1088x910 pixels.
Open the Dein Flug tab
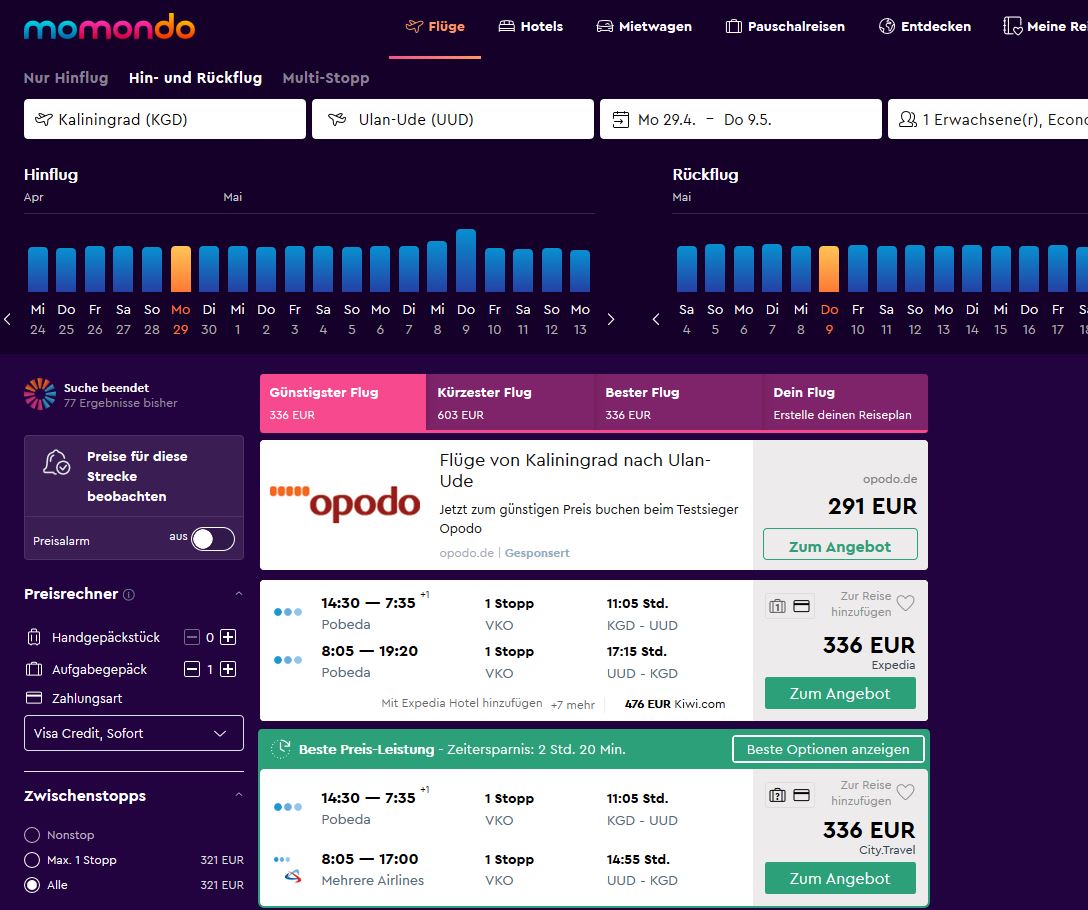[x=845, y=403]
